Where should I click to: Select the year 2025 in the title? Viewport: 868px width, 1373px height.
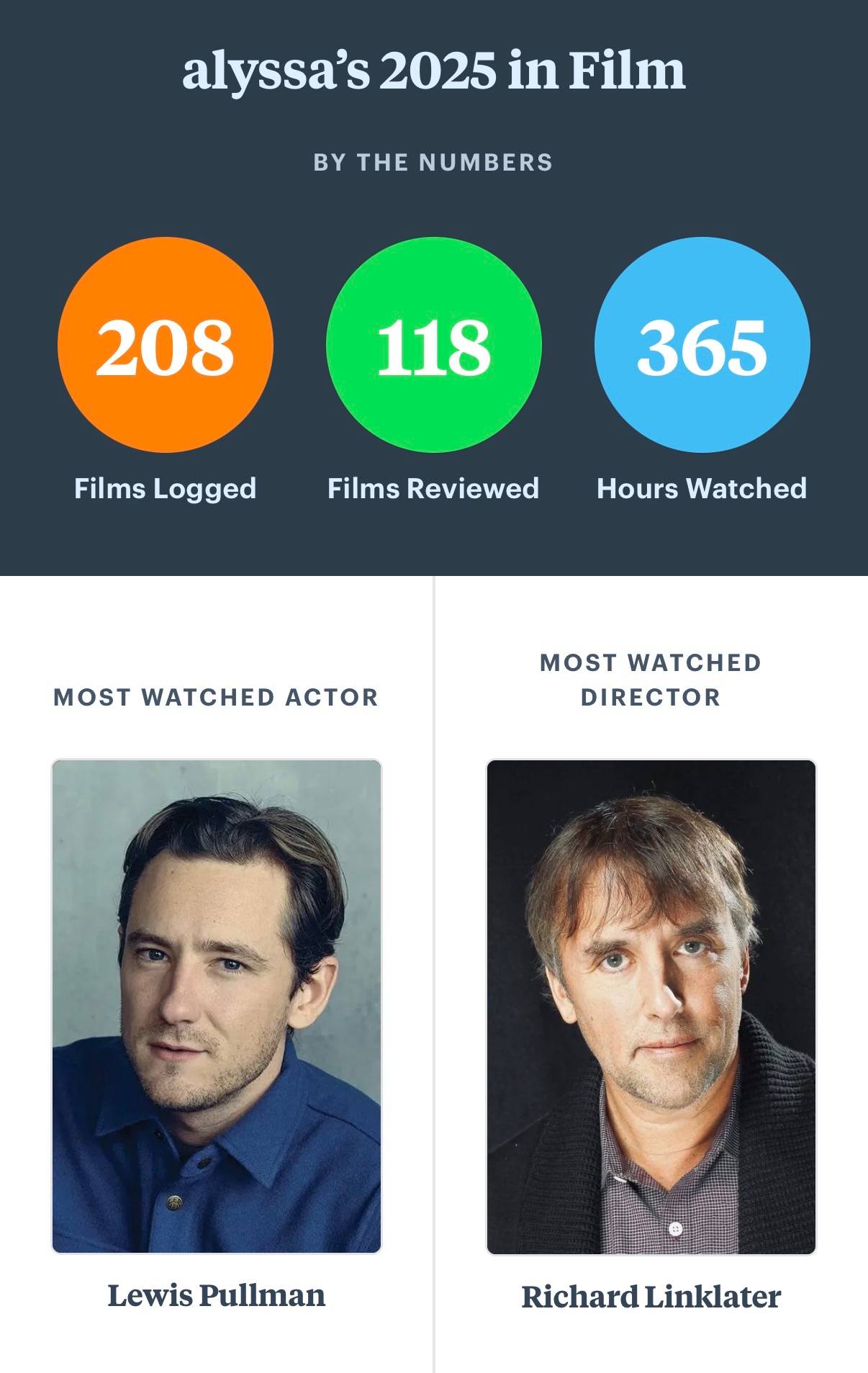(x=438, y=71)
